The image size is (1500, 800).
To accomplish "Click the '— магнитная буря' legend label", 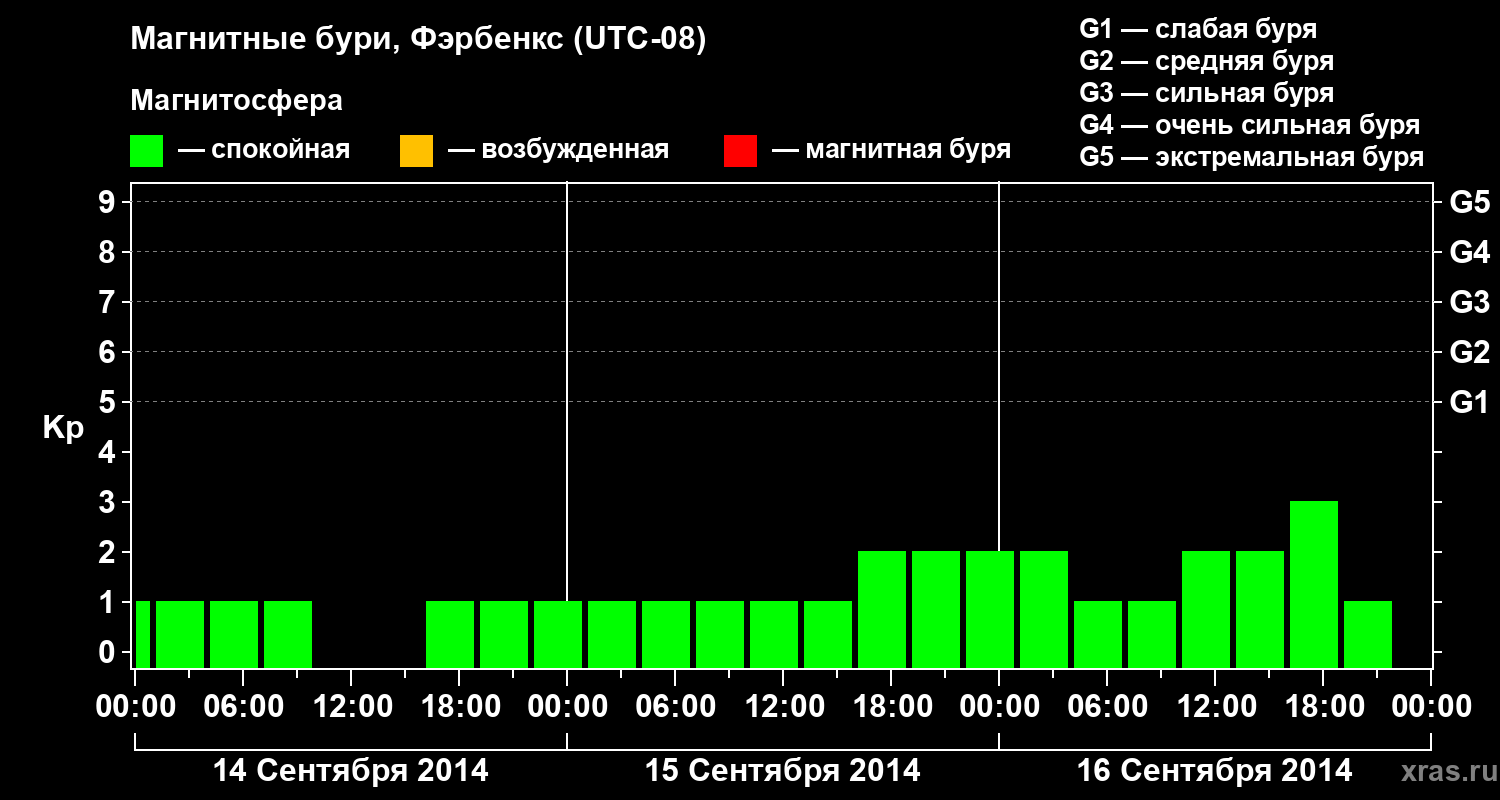I will tap(892, 150).
